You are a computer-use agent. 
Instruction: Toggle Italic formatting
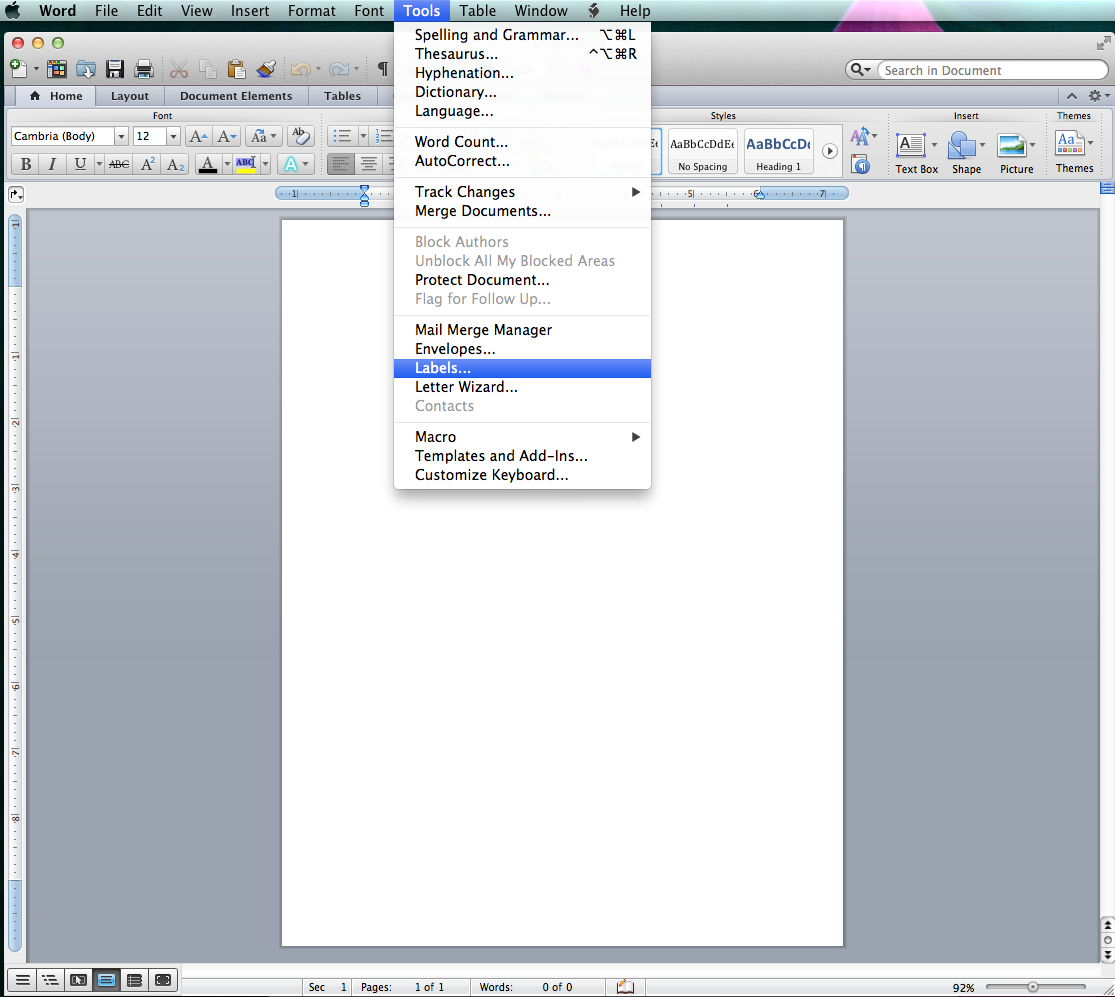pos(52,164)
